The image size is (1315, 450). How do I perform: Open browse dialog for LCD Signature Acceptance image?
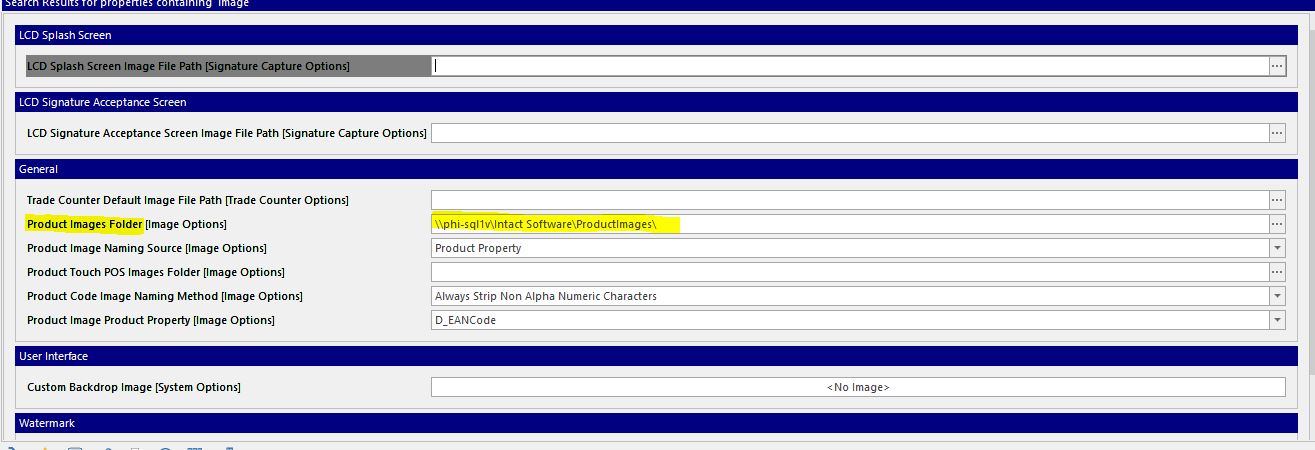point(1277,133)
